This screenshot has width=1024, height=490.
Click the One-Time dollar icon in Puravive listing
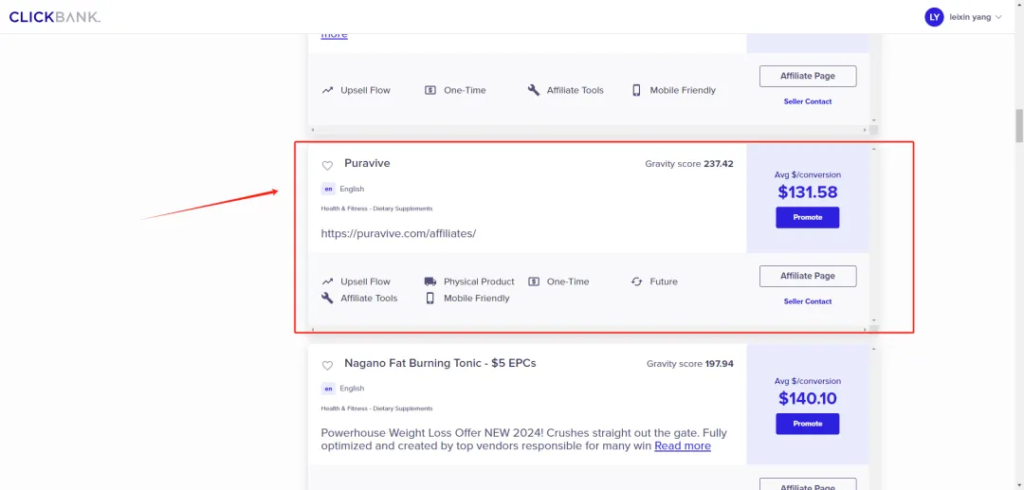[534, 282]
